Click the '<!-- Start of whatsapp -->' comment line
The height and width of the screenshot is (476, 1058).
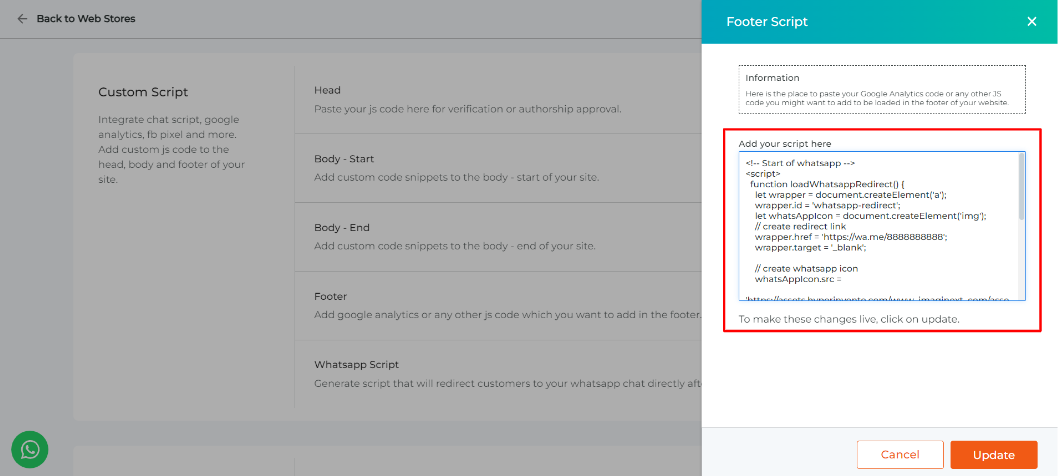801,163
